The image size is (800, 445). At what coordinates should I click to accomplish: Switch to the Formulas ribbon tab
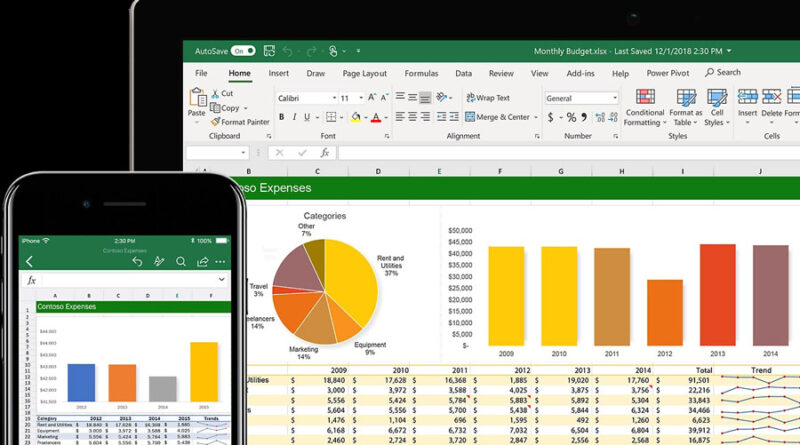click(x=421, y=73)
